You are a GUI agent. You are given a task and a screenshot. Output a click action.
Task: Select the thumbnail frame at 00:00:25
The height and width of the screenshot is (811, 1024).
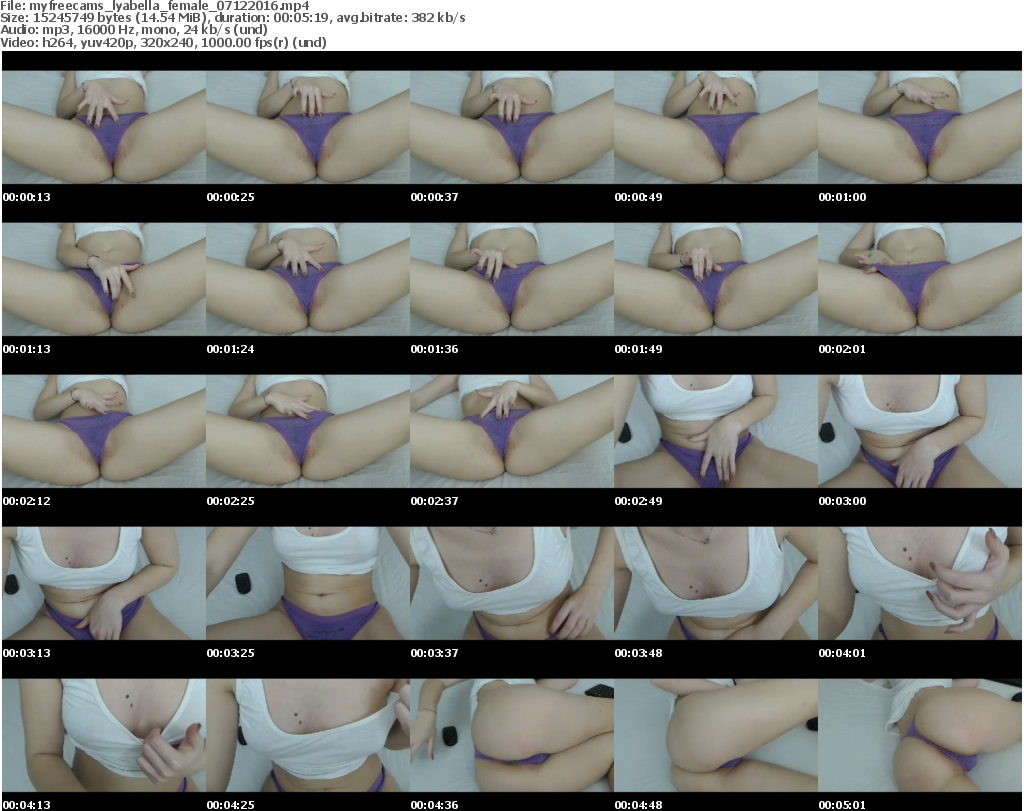(x=308, y=127)
